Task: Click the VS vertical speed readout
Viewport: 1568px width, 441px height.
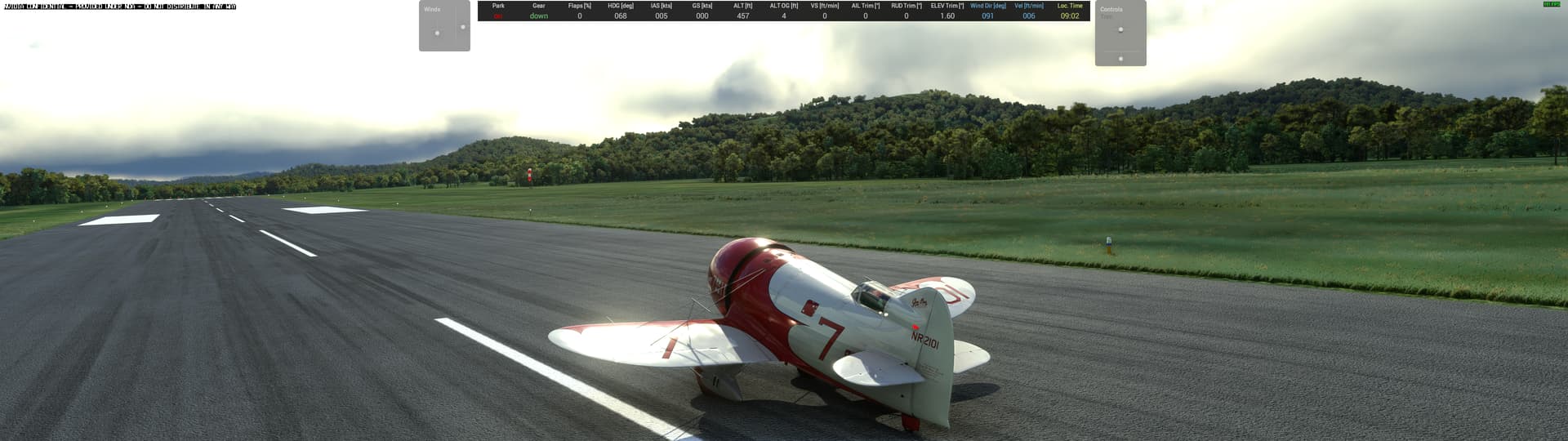Action: click(825, 16)
